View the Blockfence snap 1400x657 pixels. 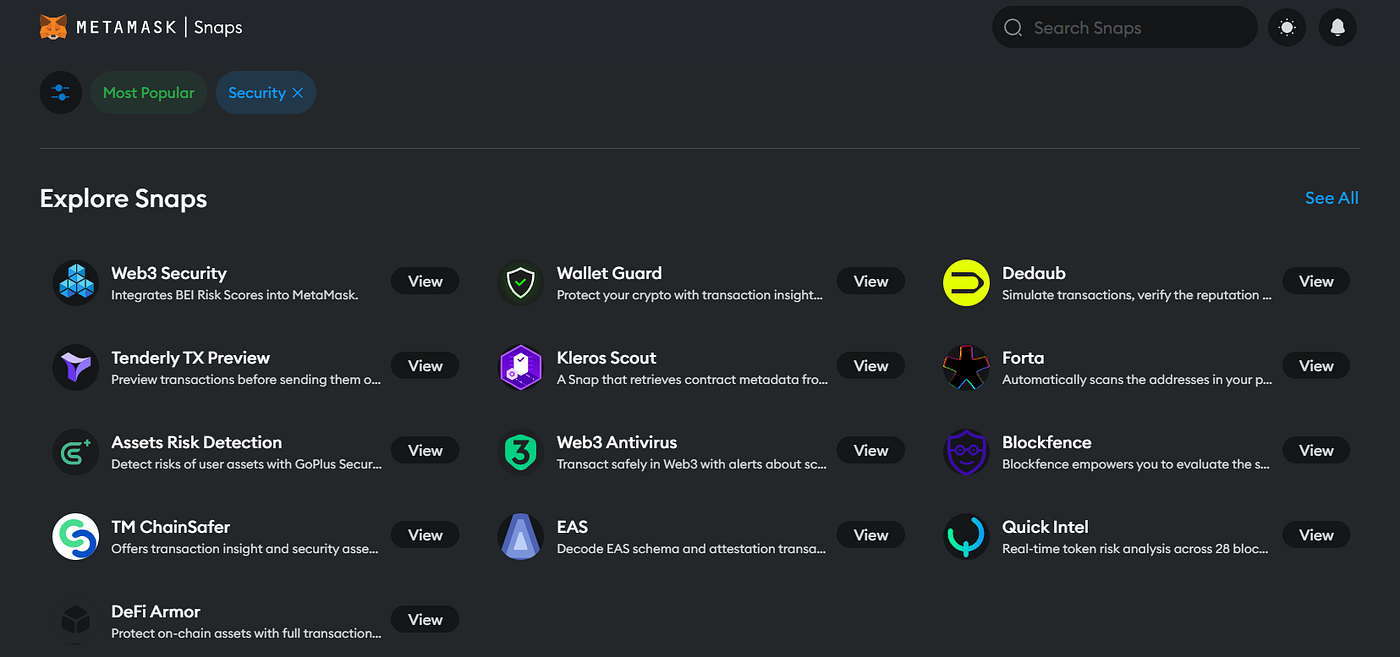1316,450
